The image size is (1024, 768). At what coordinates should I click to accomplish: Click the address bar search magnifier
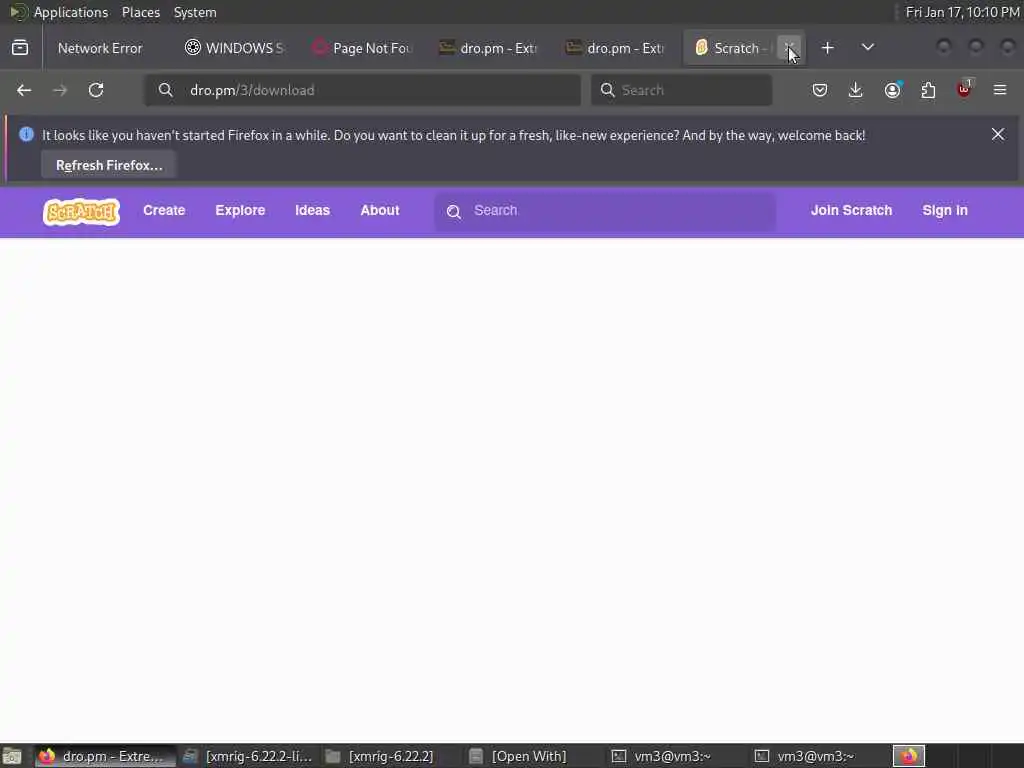coord(166,90)
